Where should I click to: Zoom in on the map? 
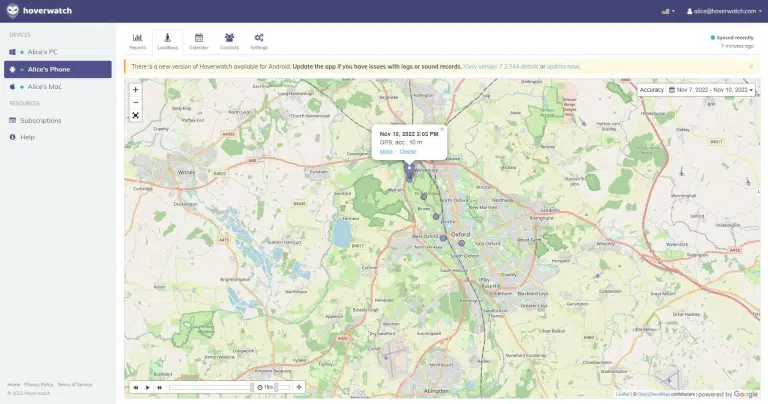click(x=136, y=89)
